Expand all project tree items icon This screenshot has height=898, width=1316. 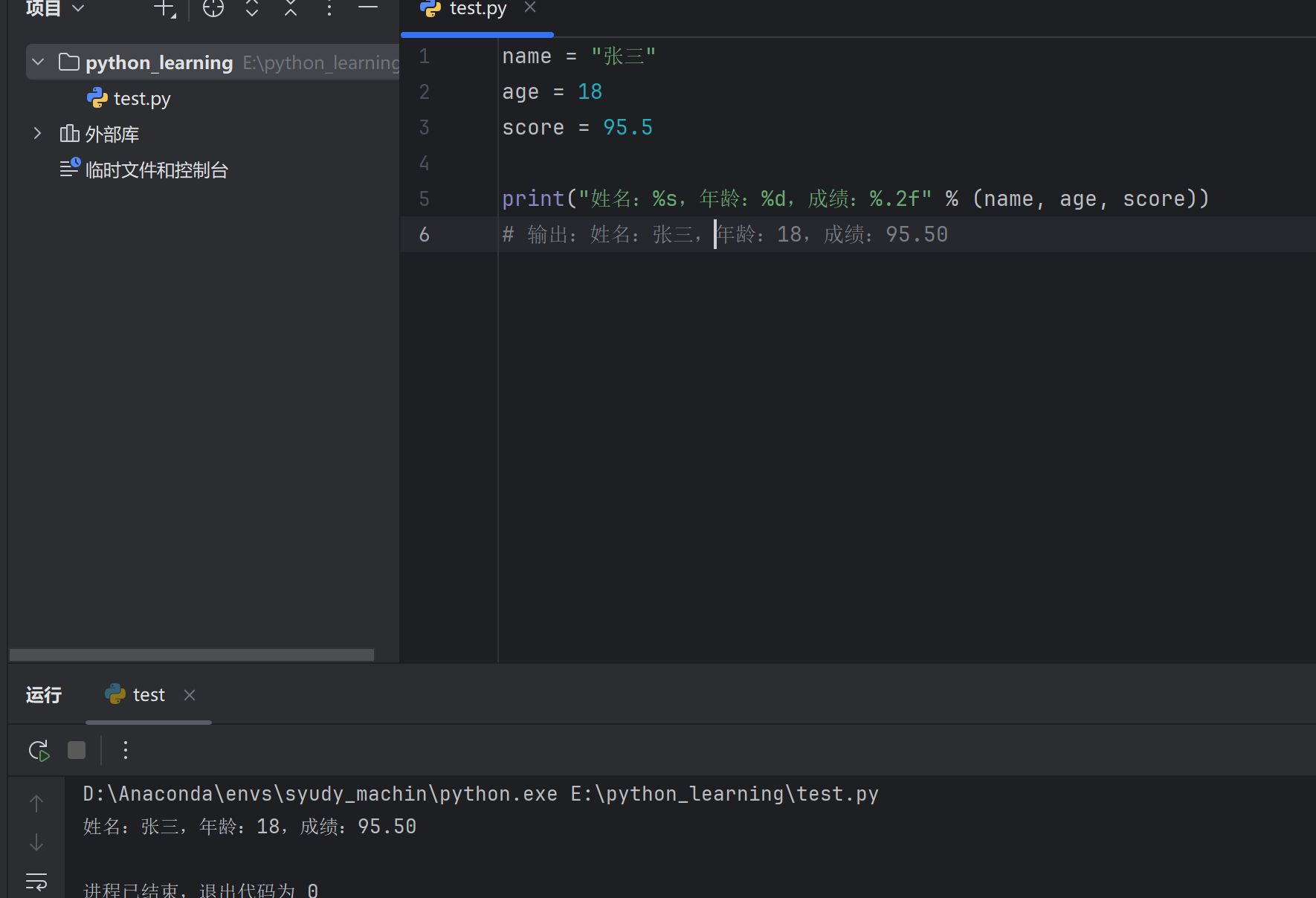tap(252, 9)
